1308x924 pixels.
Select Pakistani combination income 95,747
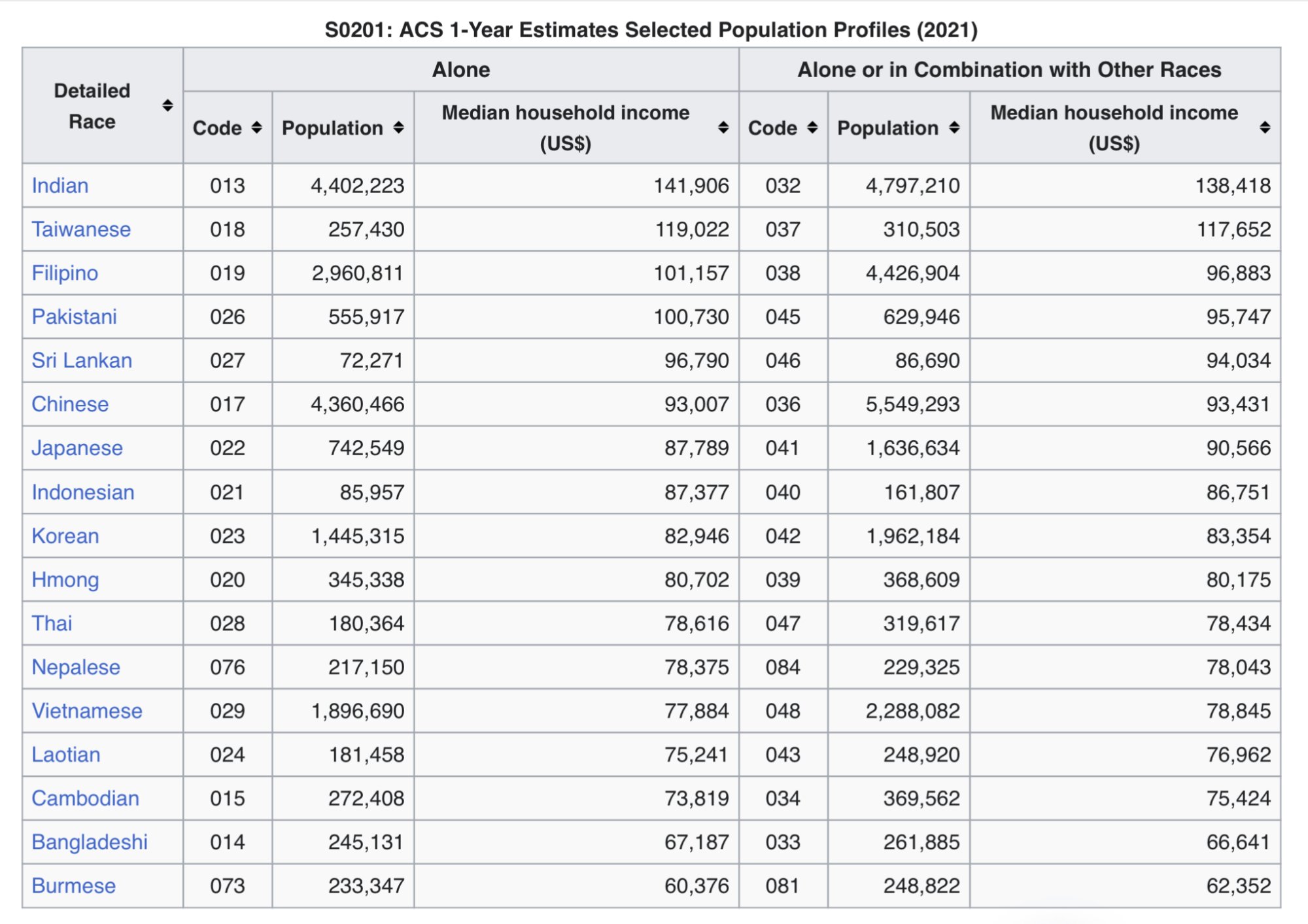coord(1239,317)
